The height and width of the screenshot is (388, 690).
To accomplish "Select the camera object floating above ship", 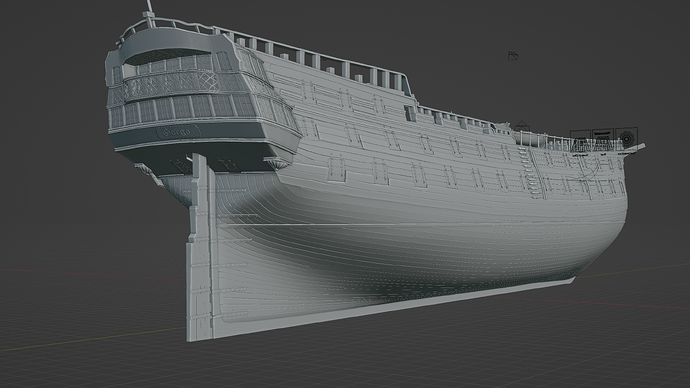I will (513, 55).
